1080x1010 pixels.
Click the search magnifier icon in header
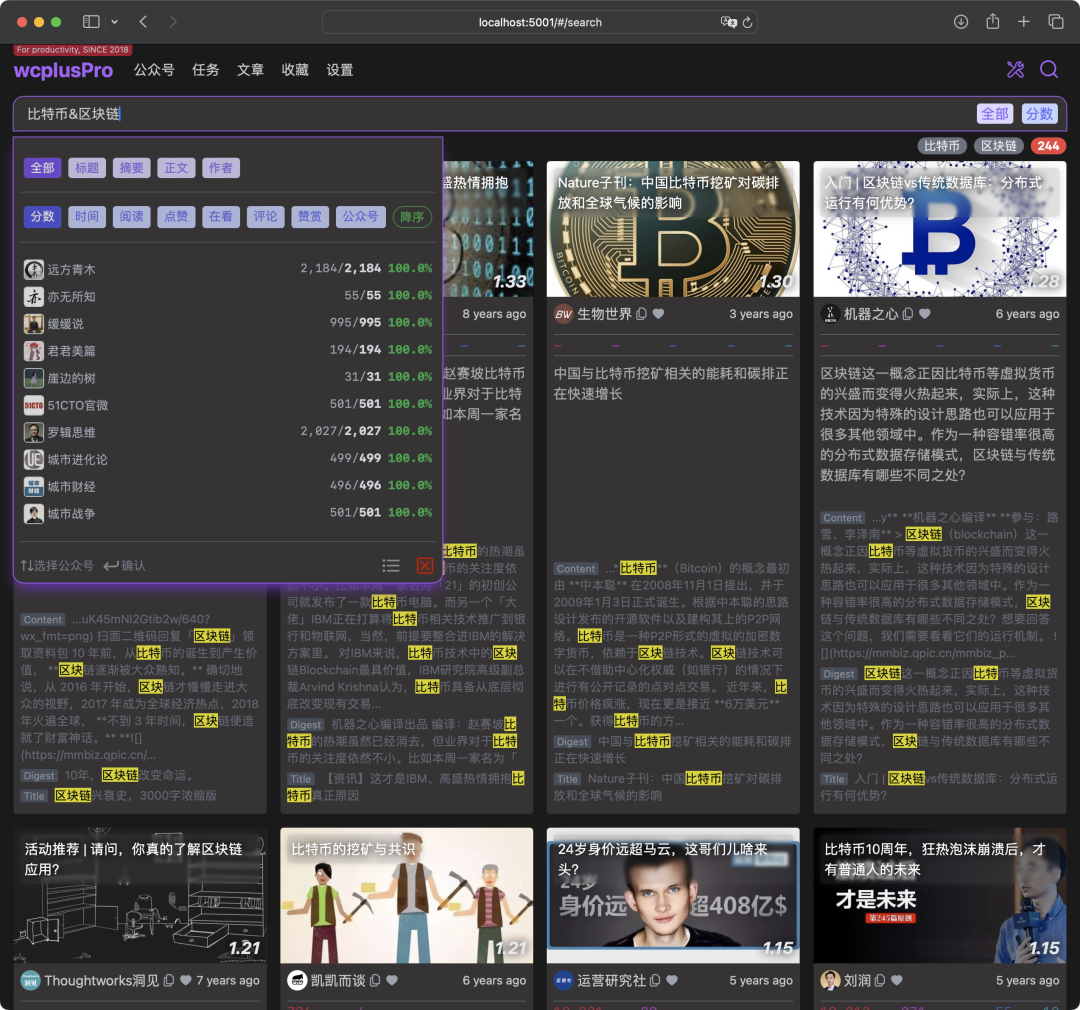coord(1048,70)
